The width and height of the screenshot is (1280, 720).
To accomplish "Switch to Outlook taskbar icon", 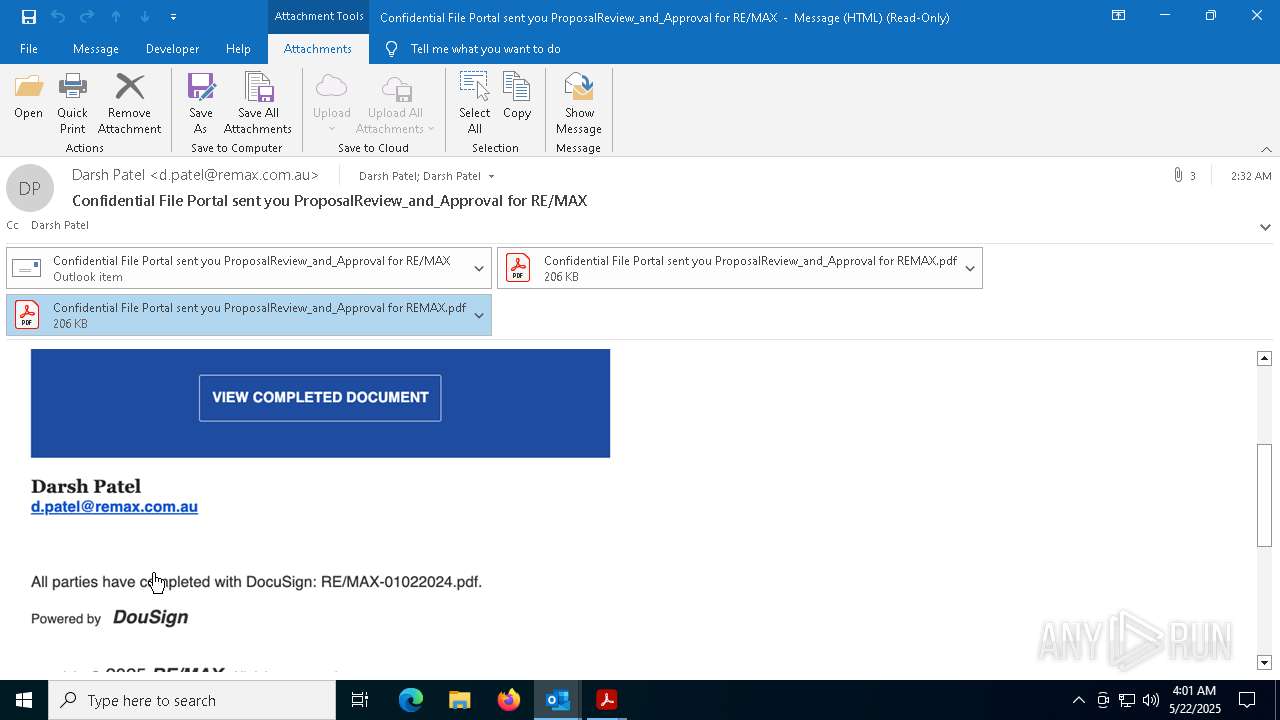I will (557, 700).
